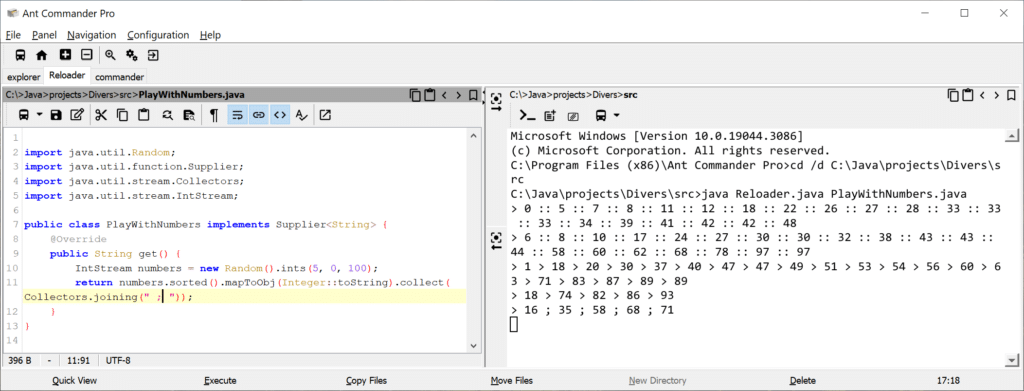The width and height of the screenshot is (1024, 391).
Task: Switch to the commander tab
Action: tap(120, 76)
